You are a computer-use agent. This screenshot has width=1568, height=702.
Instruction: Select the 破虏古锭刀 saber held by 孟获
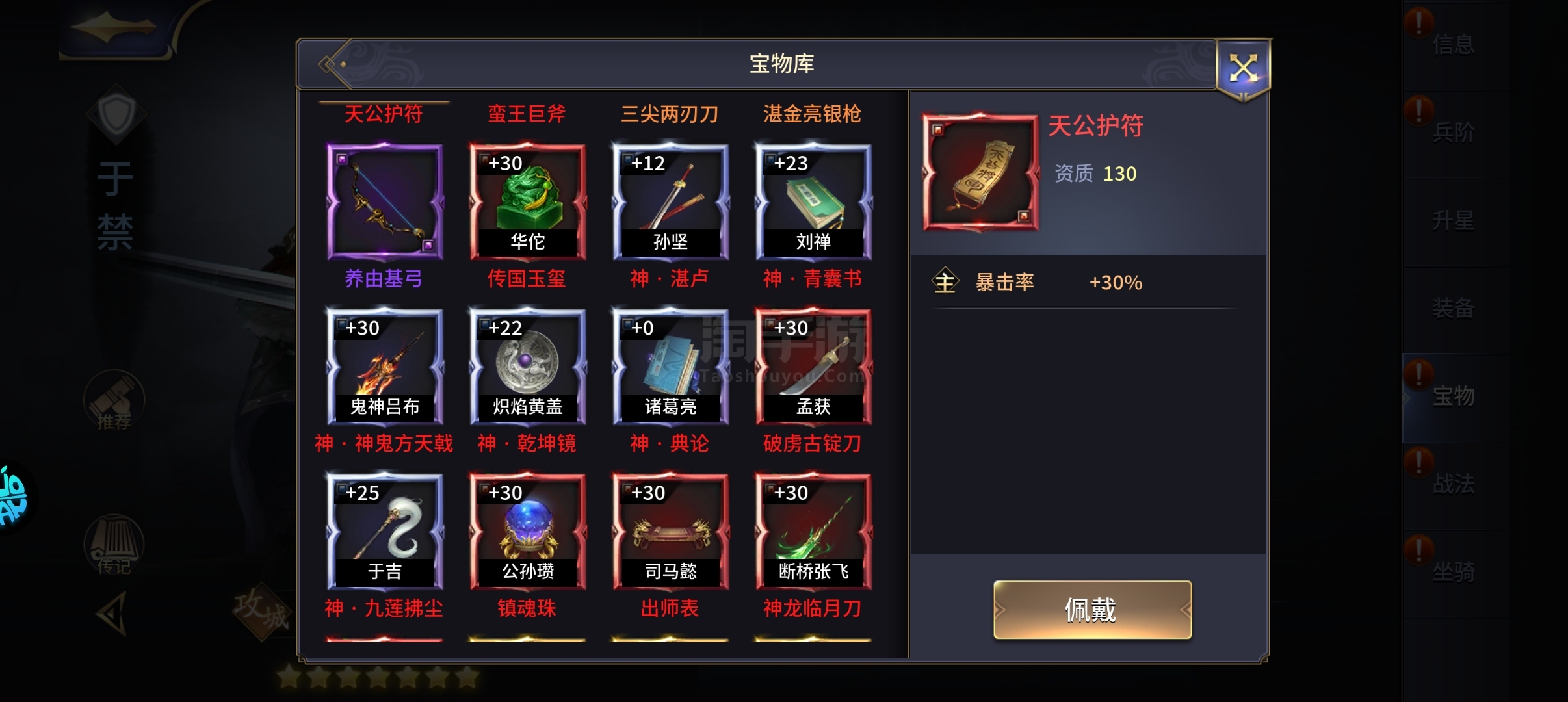(813, 367)
